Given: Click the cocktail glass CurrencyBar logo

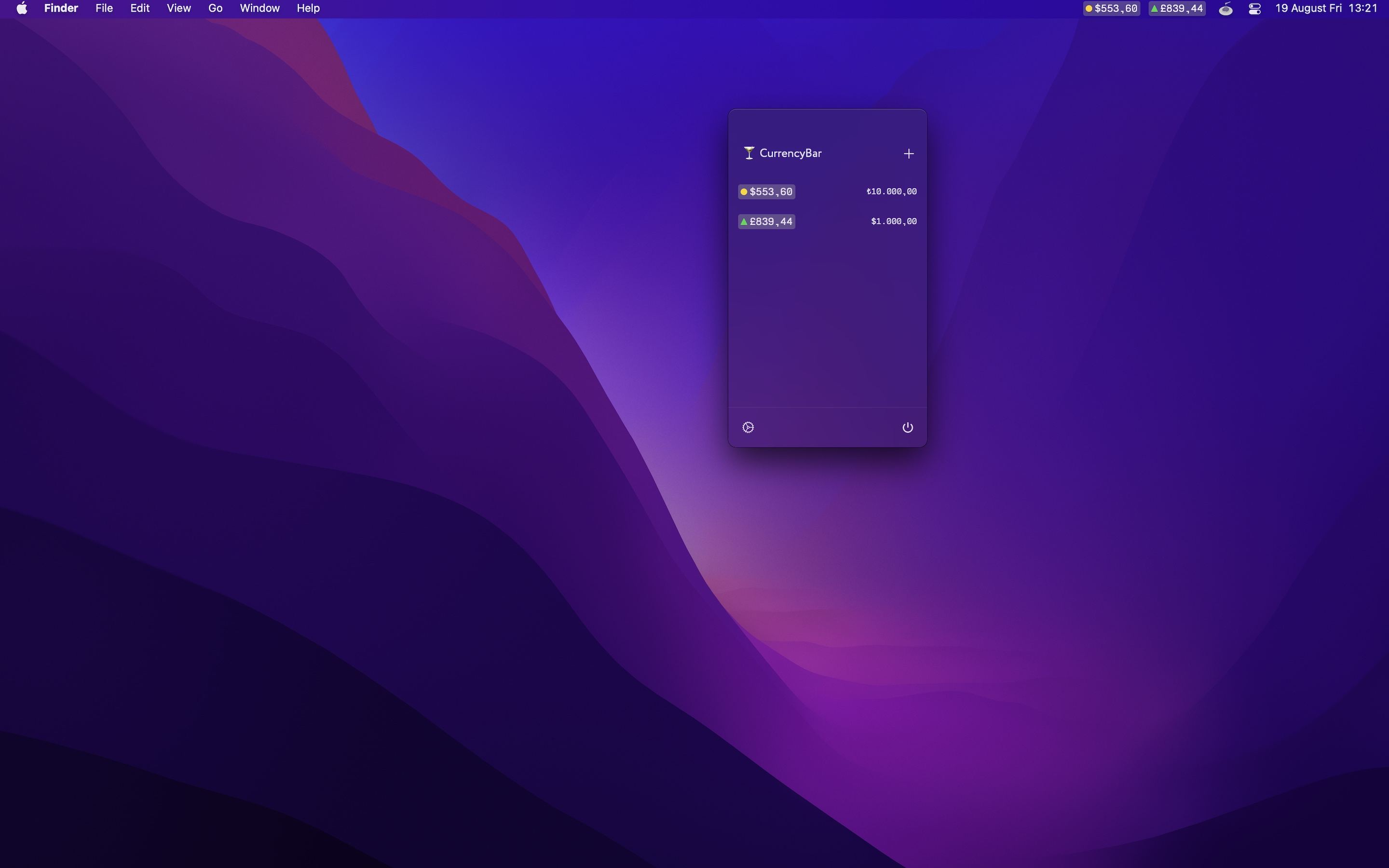Looking at the screenshot, I should [749, 153].
